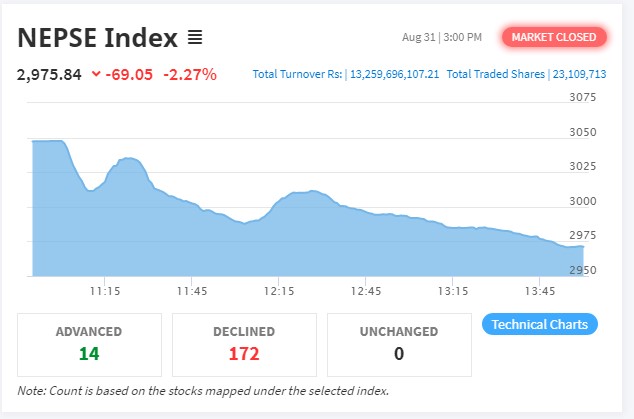This screenshot has width=634, height=419.
Task: Click the Market Closed status badge
Action: (x=554, y=38)
